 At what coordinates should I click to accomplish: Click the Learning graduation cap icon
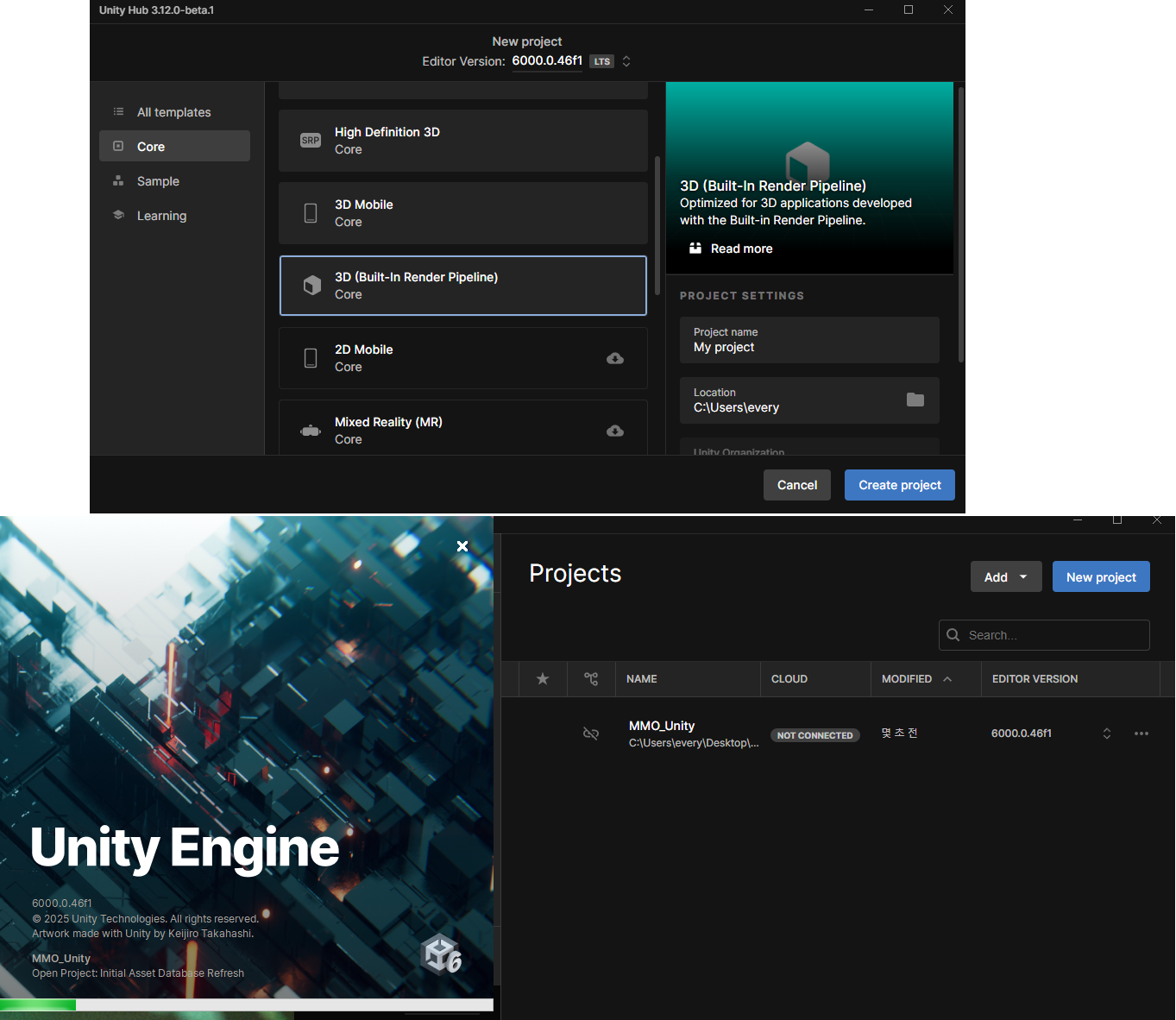click(x=118, y=215)
